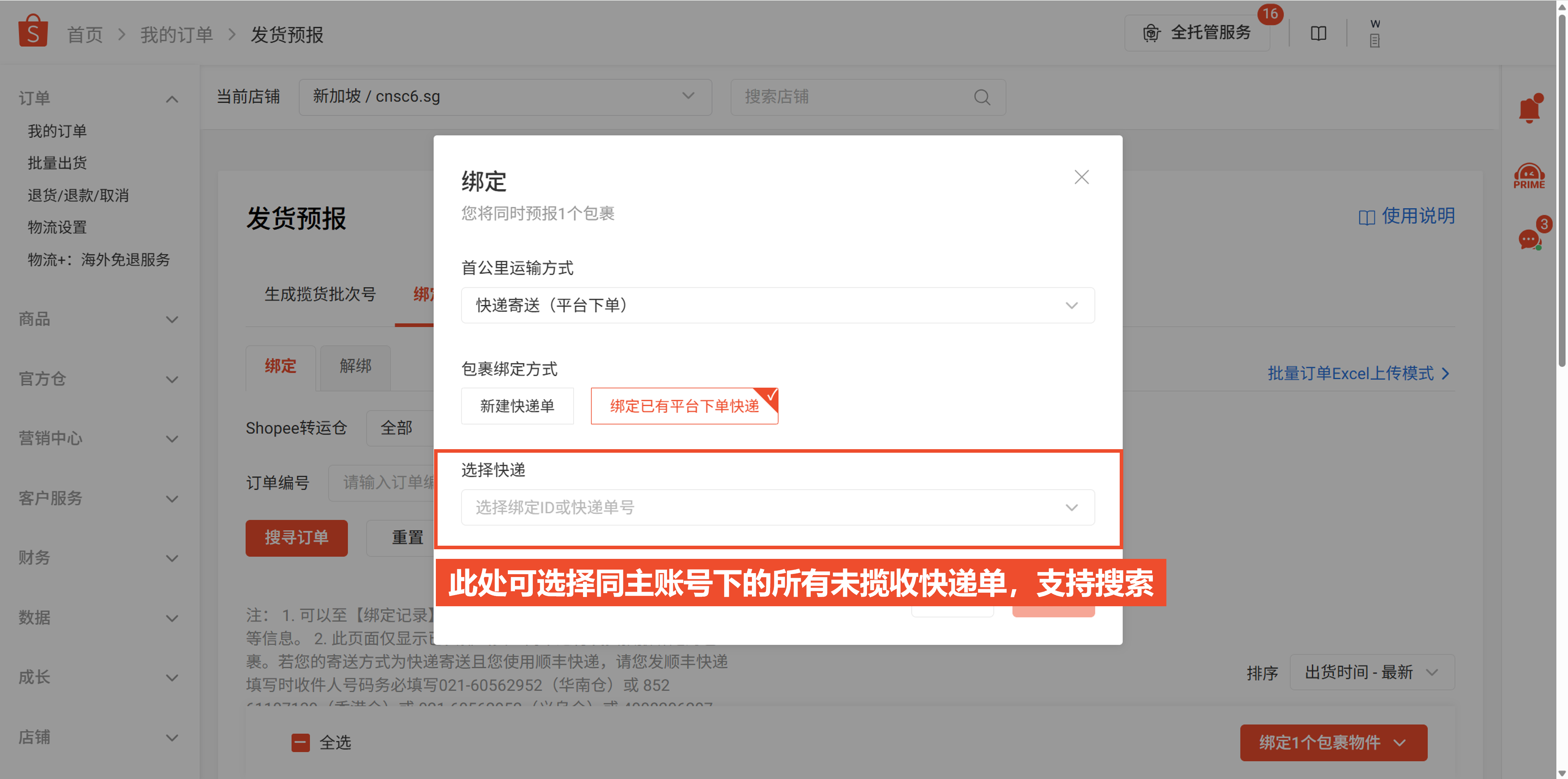Screen dimensions: 1568x779
Task: Expand the 营销中心 sidebar section
Action: click(172, 439)
